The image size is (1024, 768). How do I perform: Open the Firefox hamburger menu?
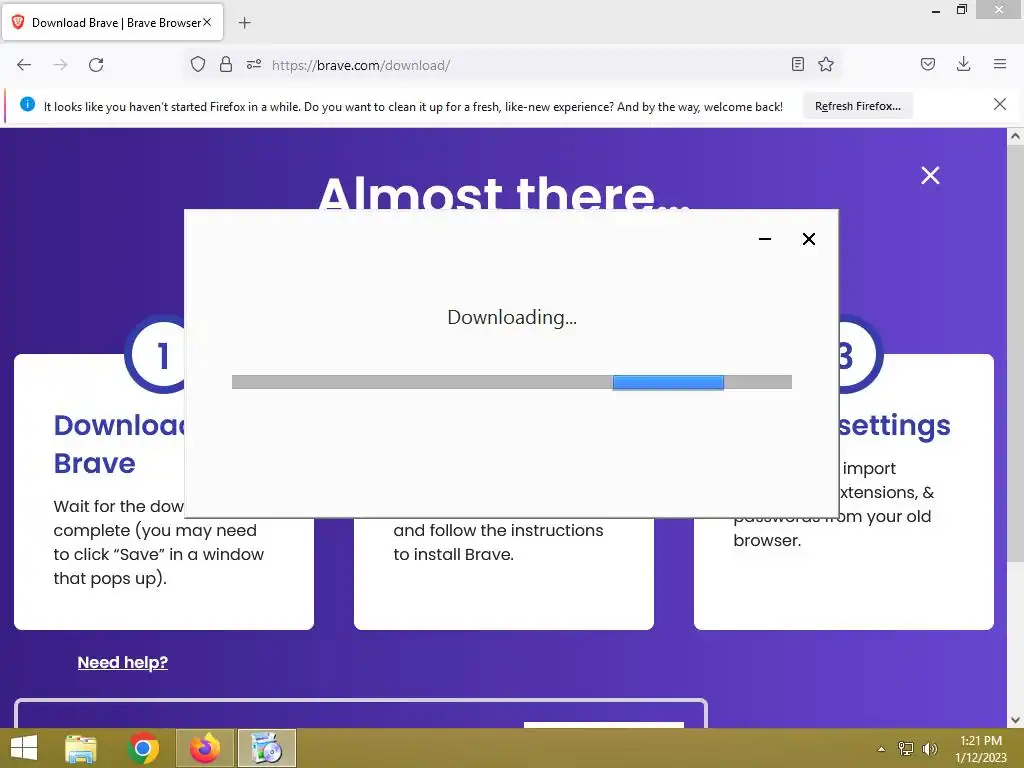tap(1000, 64)
